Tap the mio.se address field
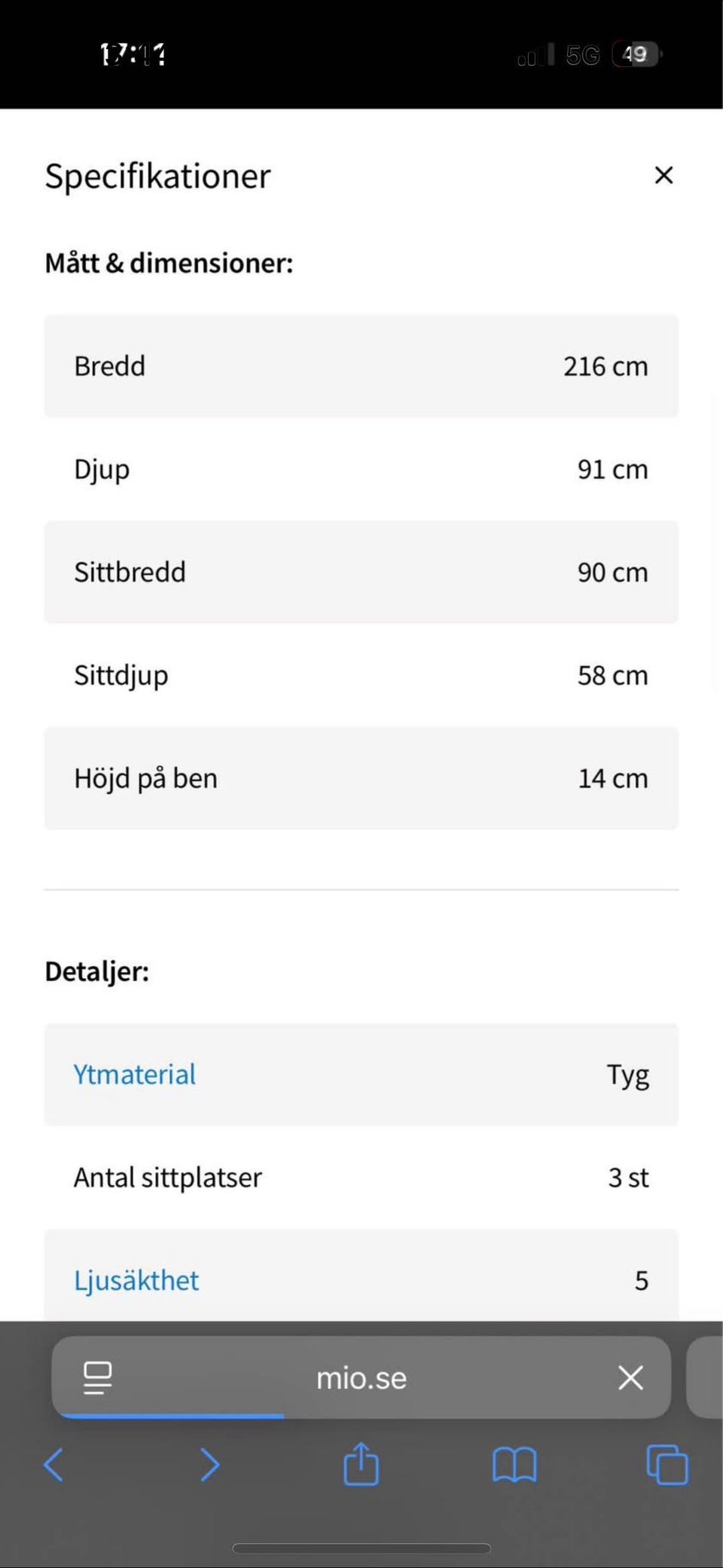Screen dimensions: 723x1568 click(361, 1377)
